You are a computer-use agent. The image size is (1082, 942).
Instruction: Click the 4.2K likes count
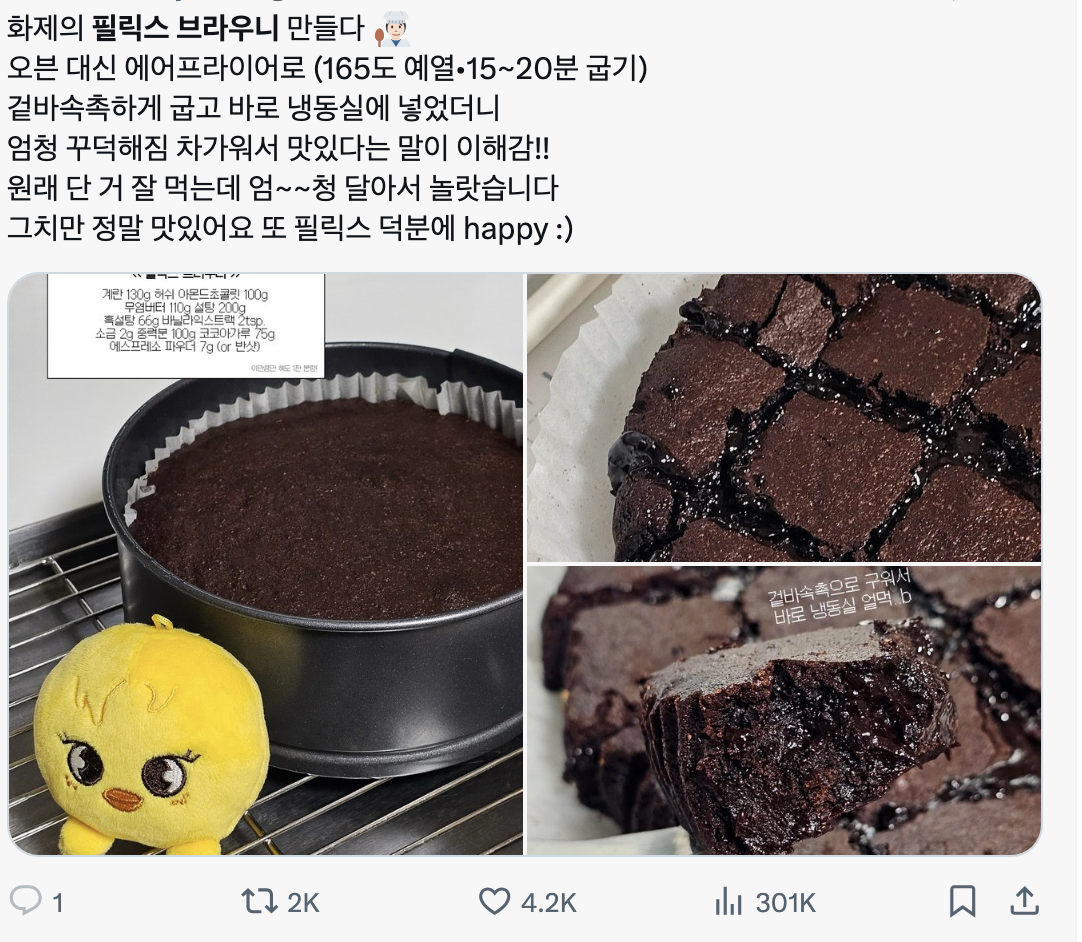[x=549, y=903]
